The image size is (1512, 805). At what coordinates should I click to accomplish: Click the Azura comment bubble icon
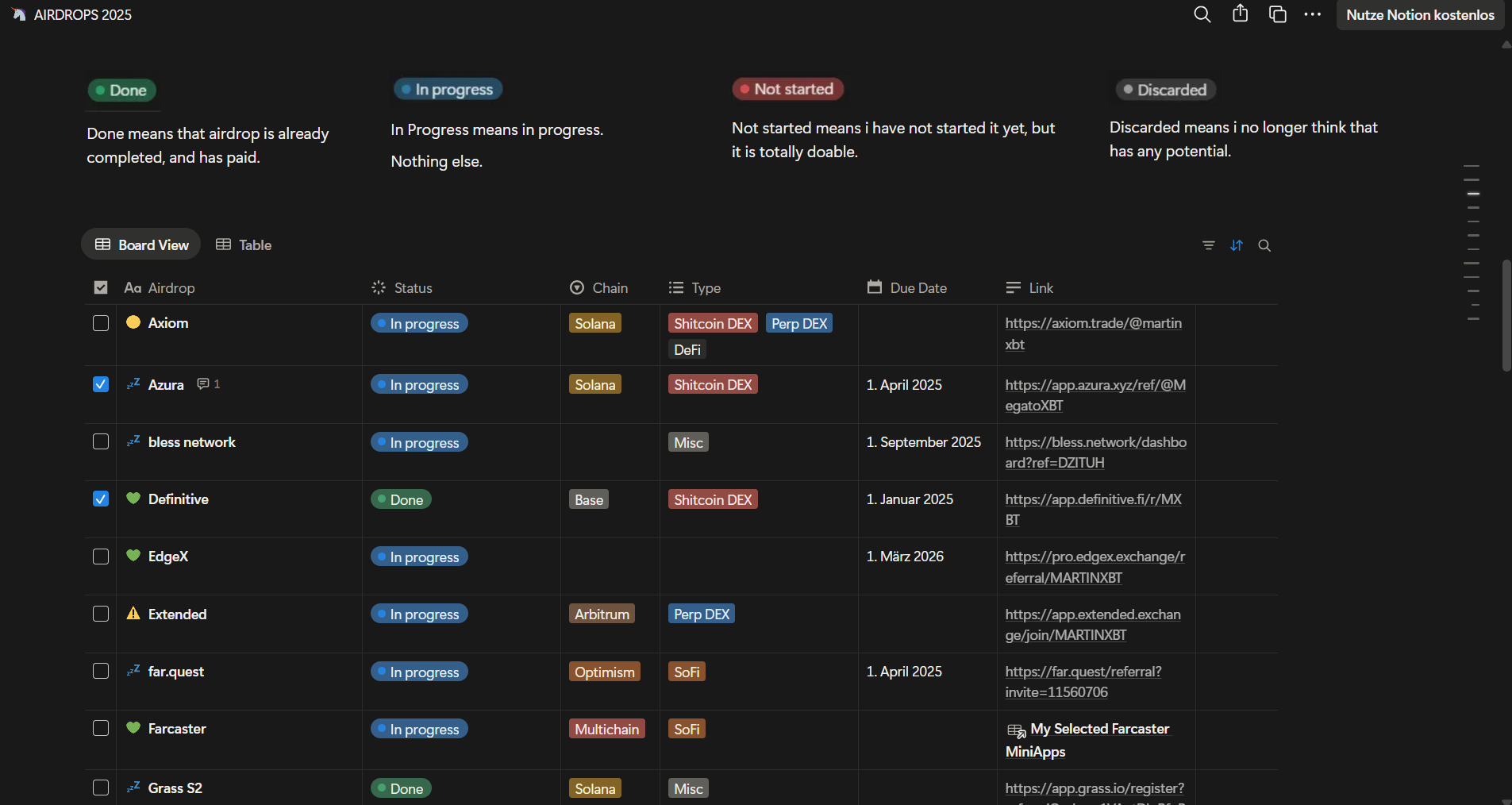tap(203, 384)
